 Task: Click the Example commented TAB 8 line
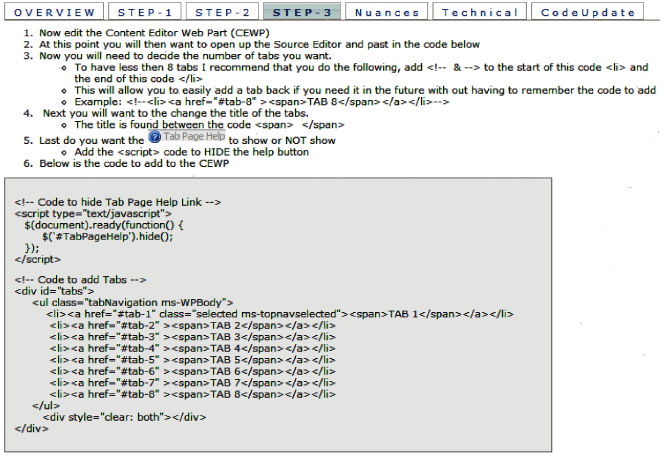coord(262,102)
